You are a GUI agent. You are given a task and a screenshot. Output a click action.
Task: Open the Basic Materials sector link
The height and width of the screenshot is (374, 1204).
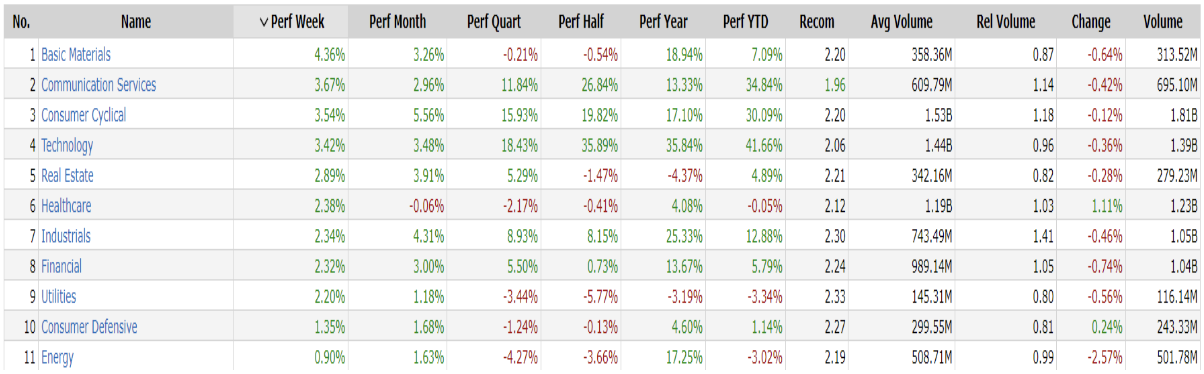76,55
